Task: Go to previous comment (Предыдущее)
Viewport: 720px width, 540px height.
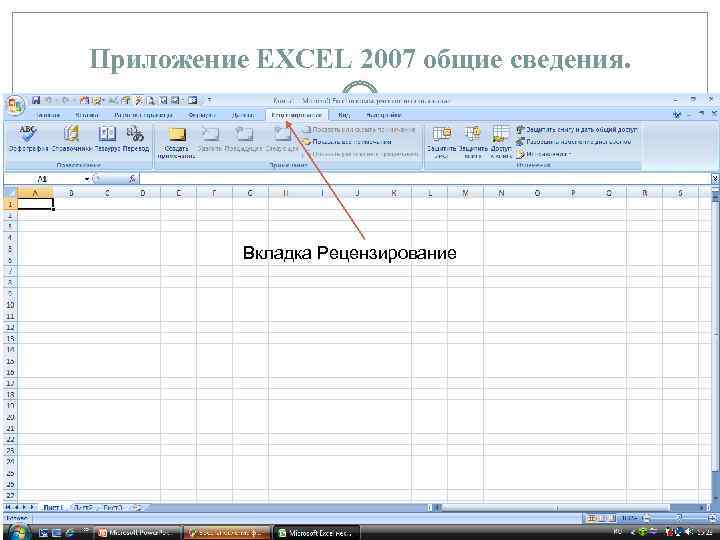Action: coord(244,139)
